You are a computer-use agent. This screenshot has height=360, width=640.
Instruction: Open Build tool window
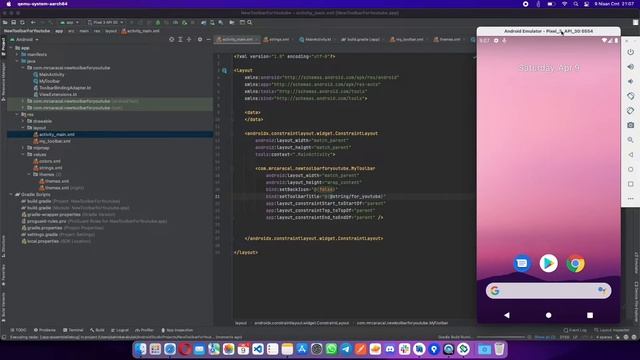[97, 330]
